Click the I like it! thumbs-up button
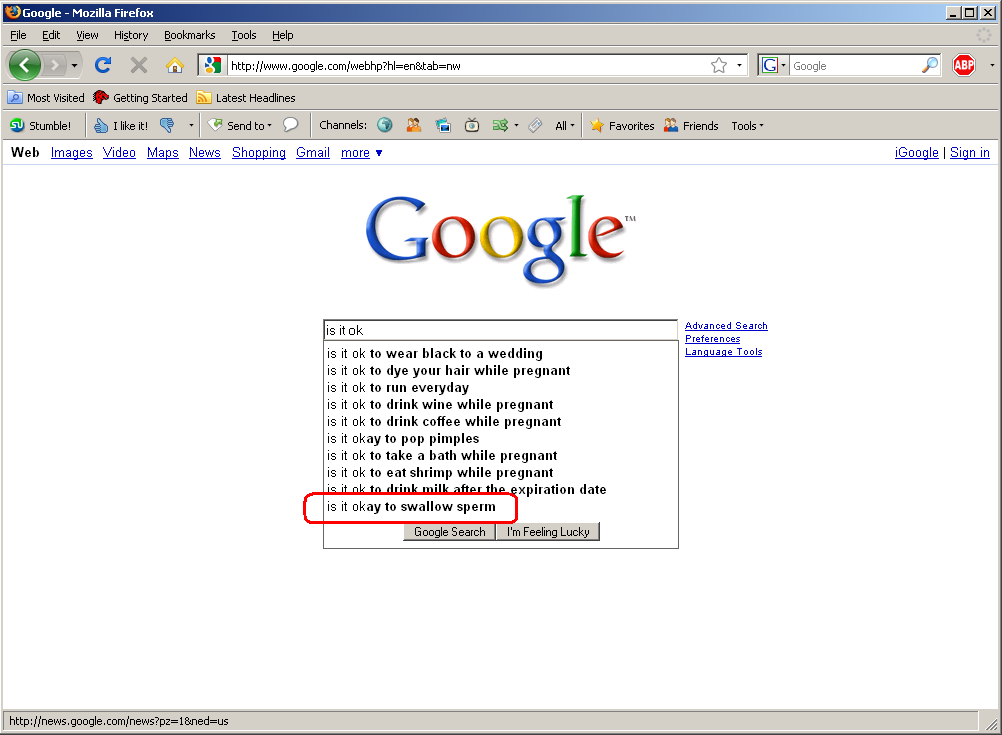The width and height of the screenshot is (1002, 735). [x=121, y=126]
